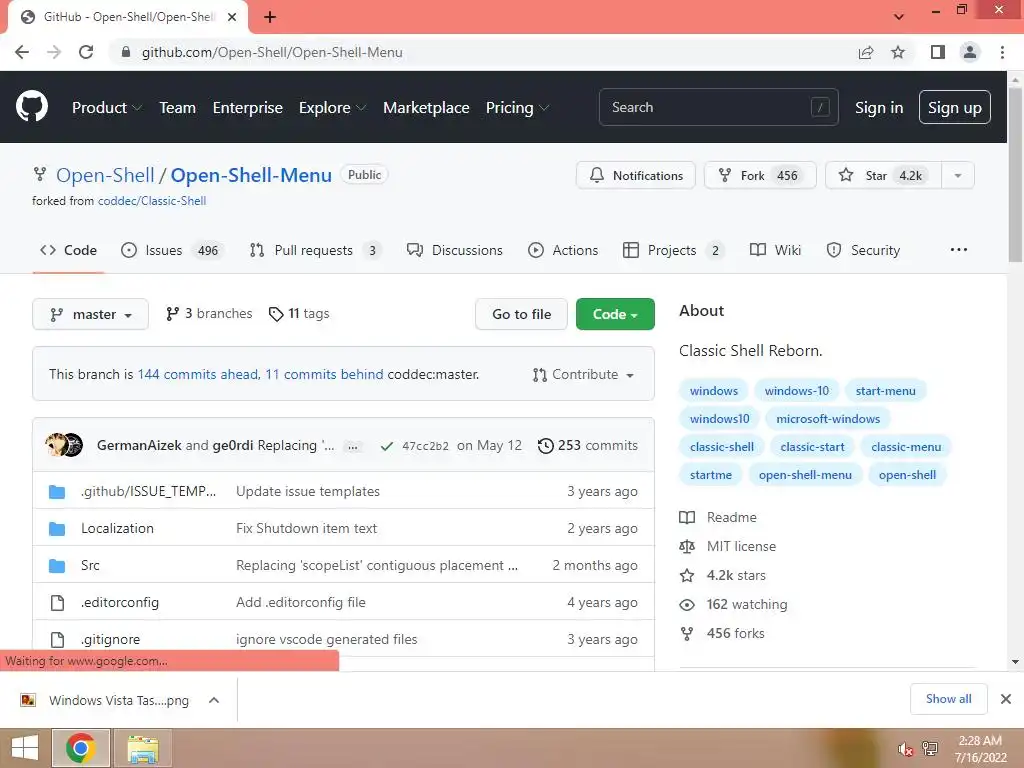This screenshot has height=768, width=1024.
Task: Click the .gitignore file icon
Action: (x=57, y=639)
